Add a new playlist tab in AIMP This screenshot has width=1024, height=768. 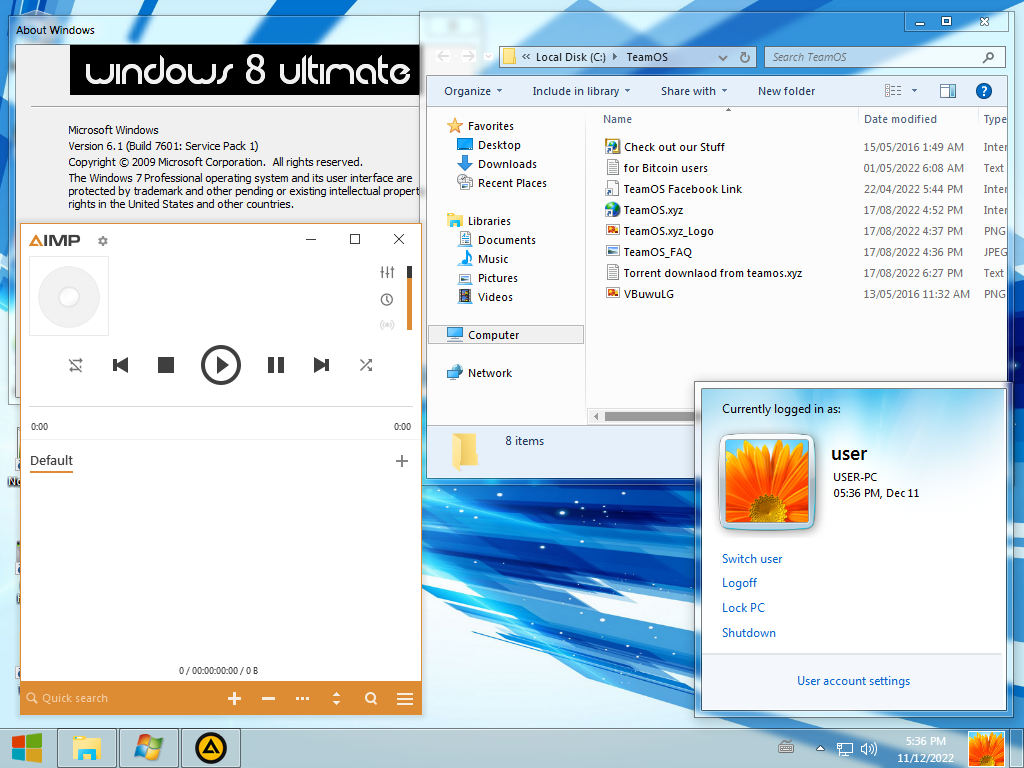(x=402, y=461)
